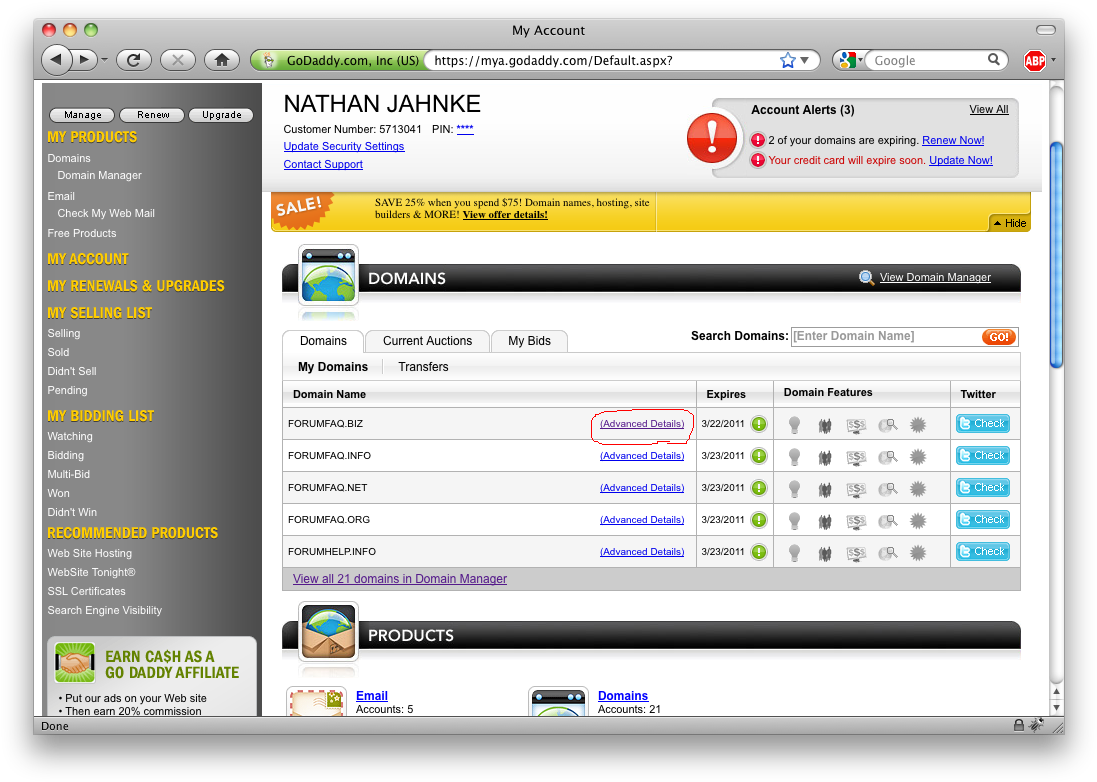Click the globe search icon for FORUMFAQ.NET

(x=887, y=489)
